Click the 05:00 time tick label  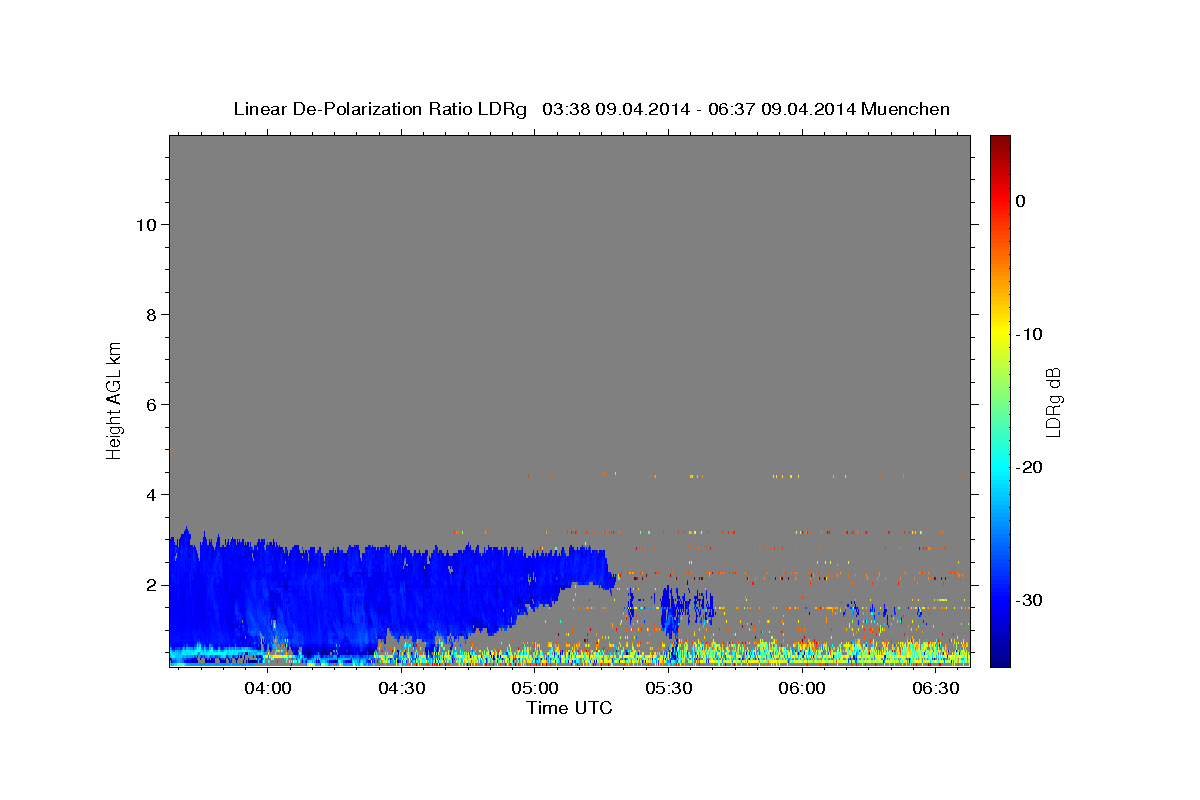click(535, 688)
